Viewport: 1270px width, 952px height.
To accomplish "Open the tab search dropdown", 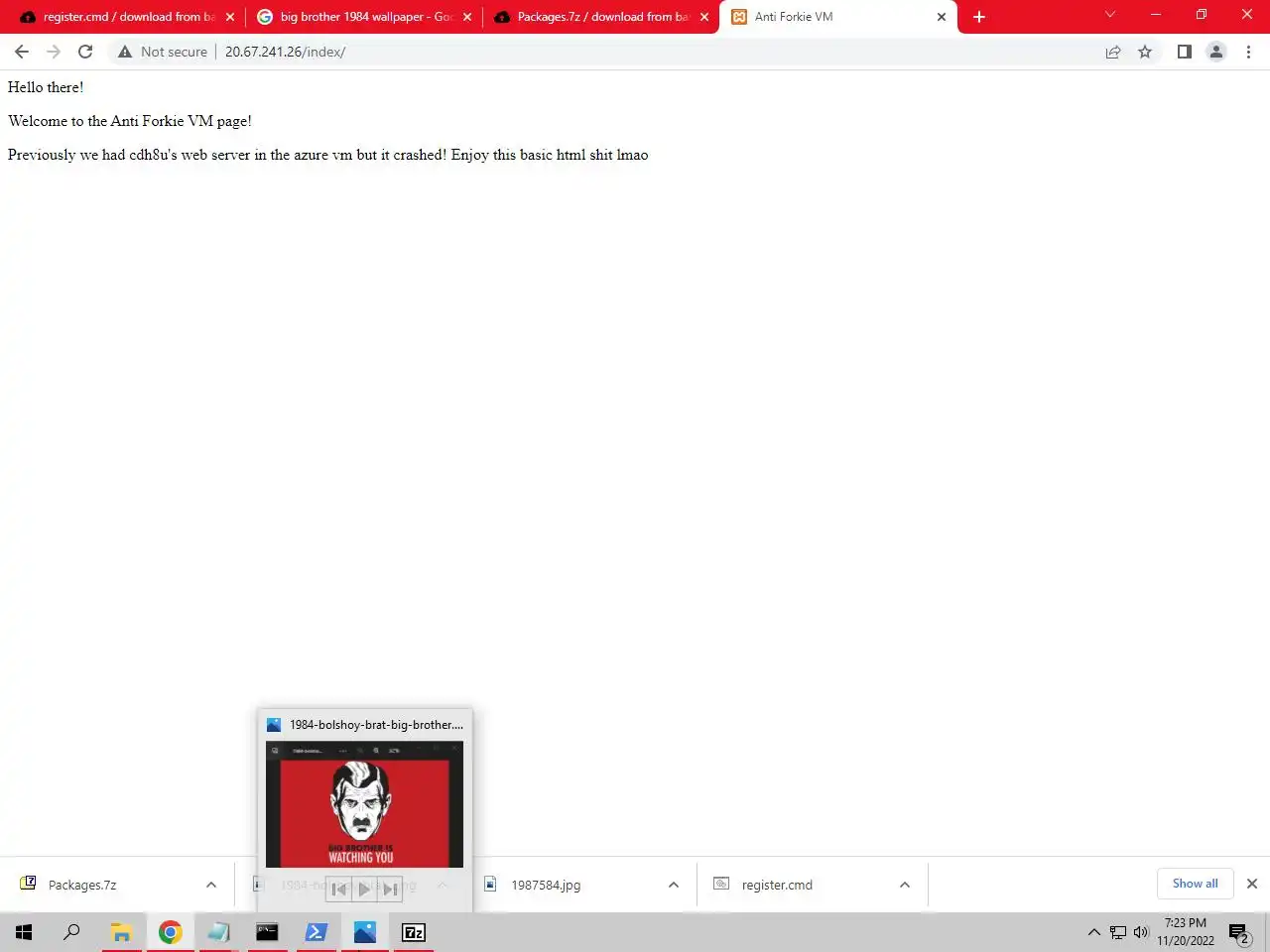I will pos(1110,14).
